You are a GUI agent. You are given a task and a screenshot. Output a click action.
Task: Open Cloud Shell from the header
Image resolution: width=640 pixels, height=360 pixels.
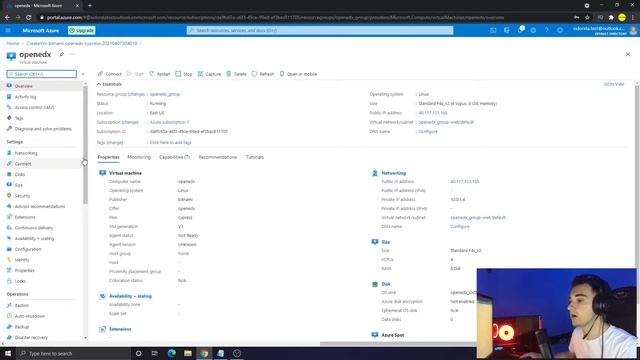click(x=493, y=30)
